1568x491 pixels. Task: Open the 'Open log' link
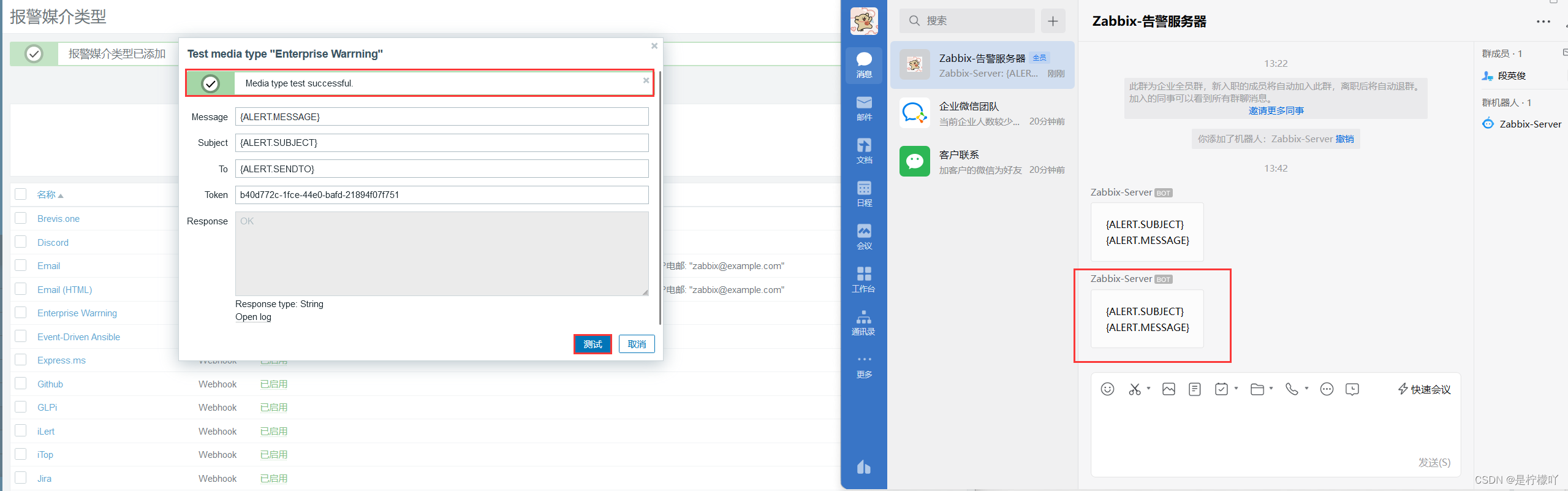pyautogui.click(x=253, y=317)
